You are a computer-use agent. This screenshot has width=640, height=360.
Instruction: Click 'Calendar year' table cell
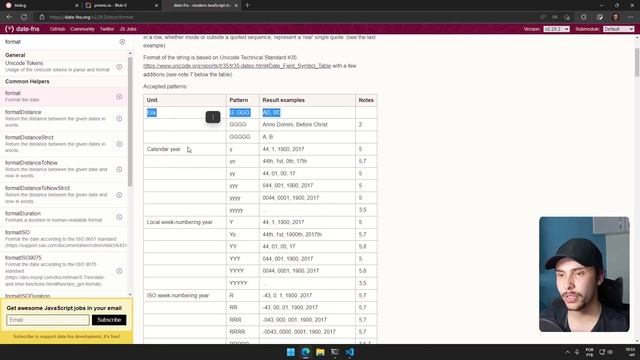coord(185,149)
